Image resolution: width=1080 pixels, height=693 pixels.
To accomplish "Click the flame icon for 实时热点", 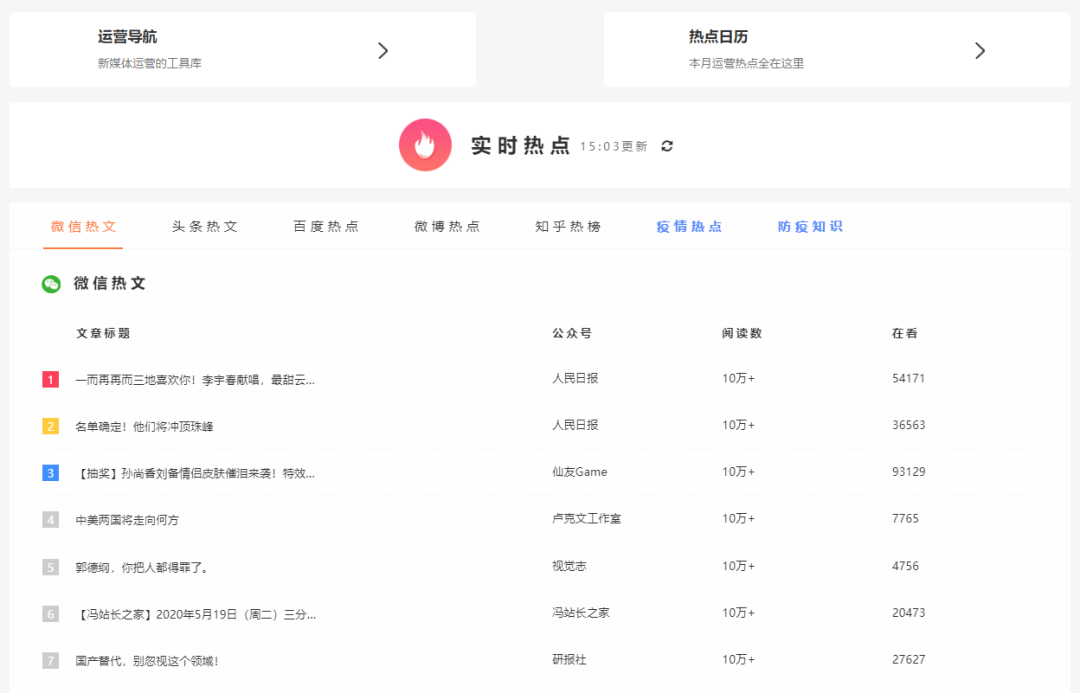I will coord(425,145).
